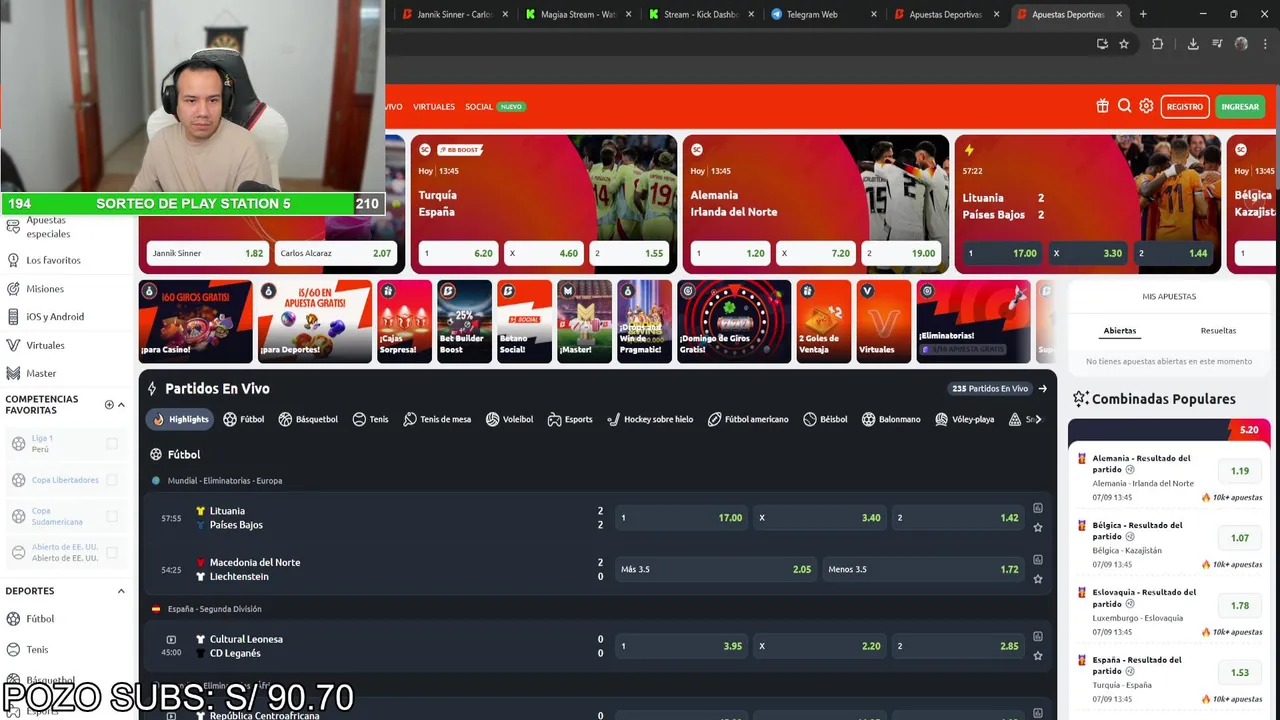Bet 1.42 on Países Bajos live row
This screenshot has width=1280, height=720.
[x=958, y=518]
